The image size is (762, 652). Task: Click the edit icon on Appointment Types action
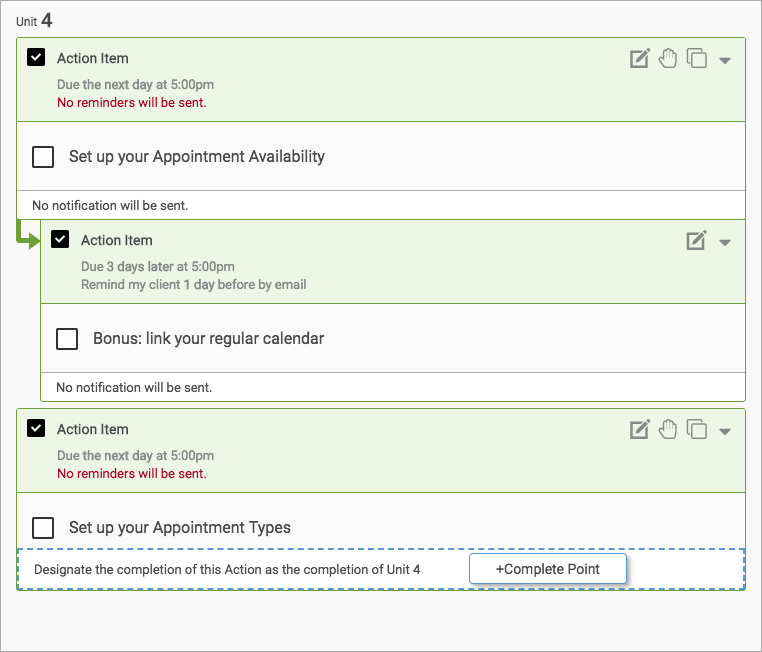[639, 429]
